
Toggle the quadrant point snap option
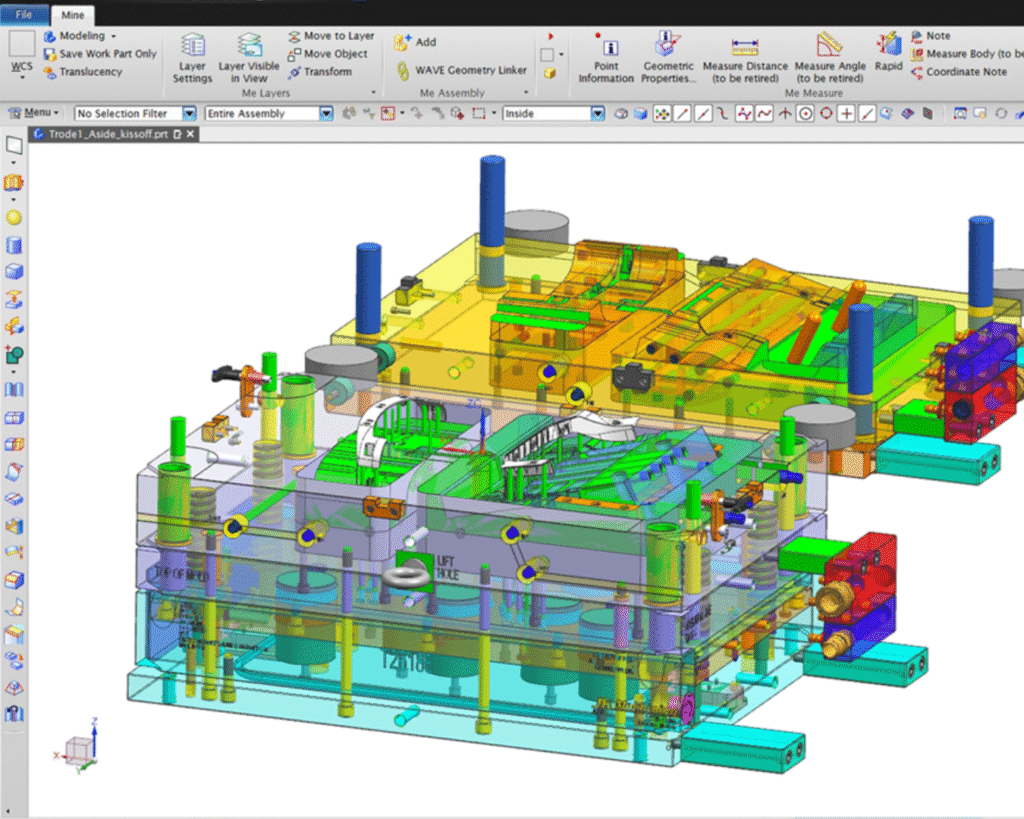[x=826, y=114]
